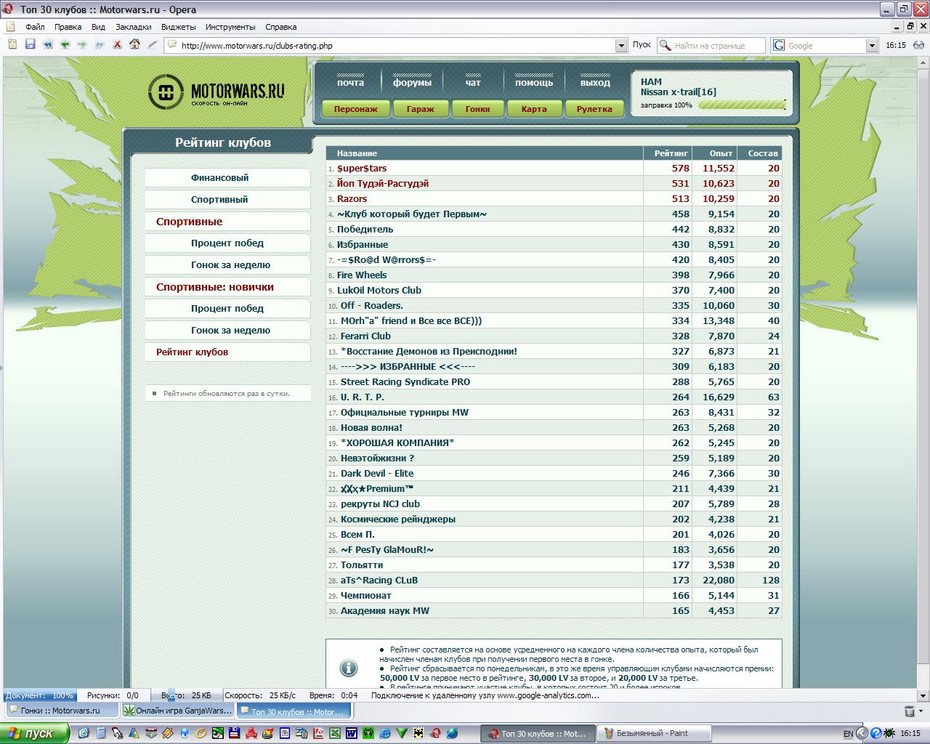Click the Гараж button
This screenshot has height=744, width=930.
[x=413, y=109]
